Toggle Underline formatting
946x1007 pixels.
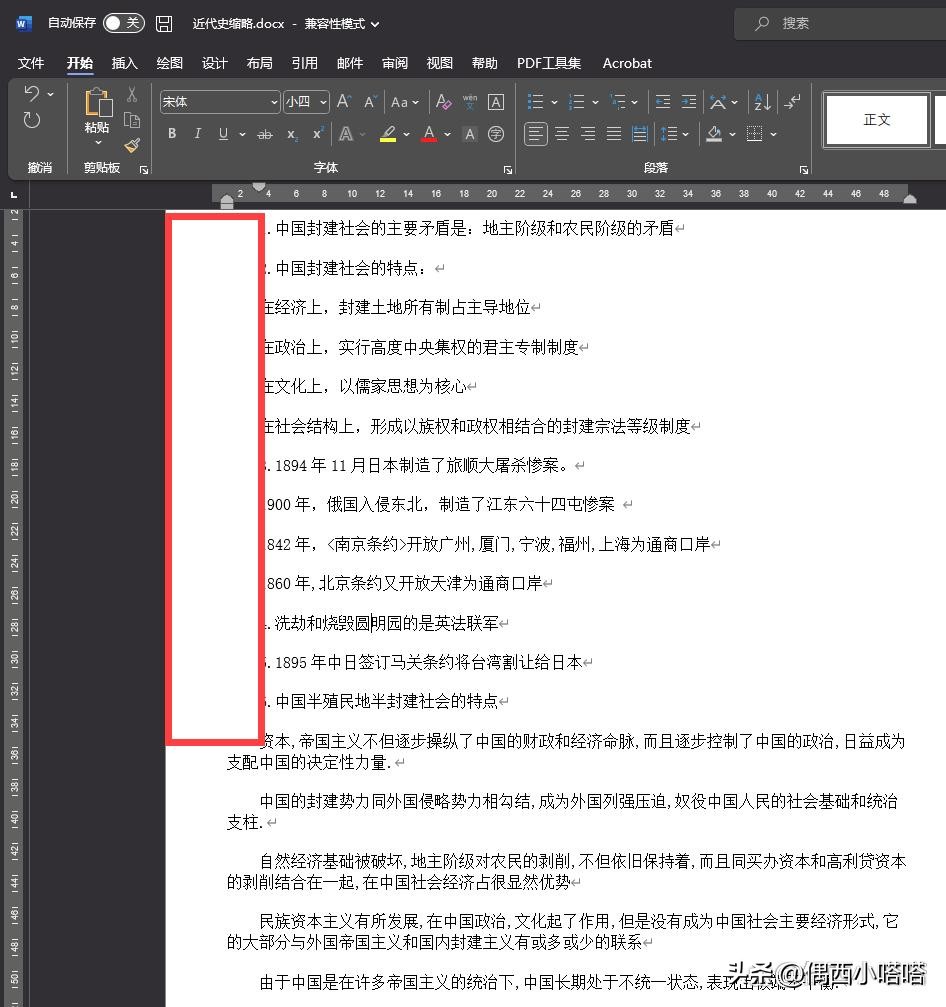tap(223, 134)
